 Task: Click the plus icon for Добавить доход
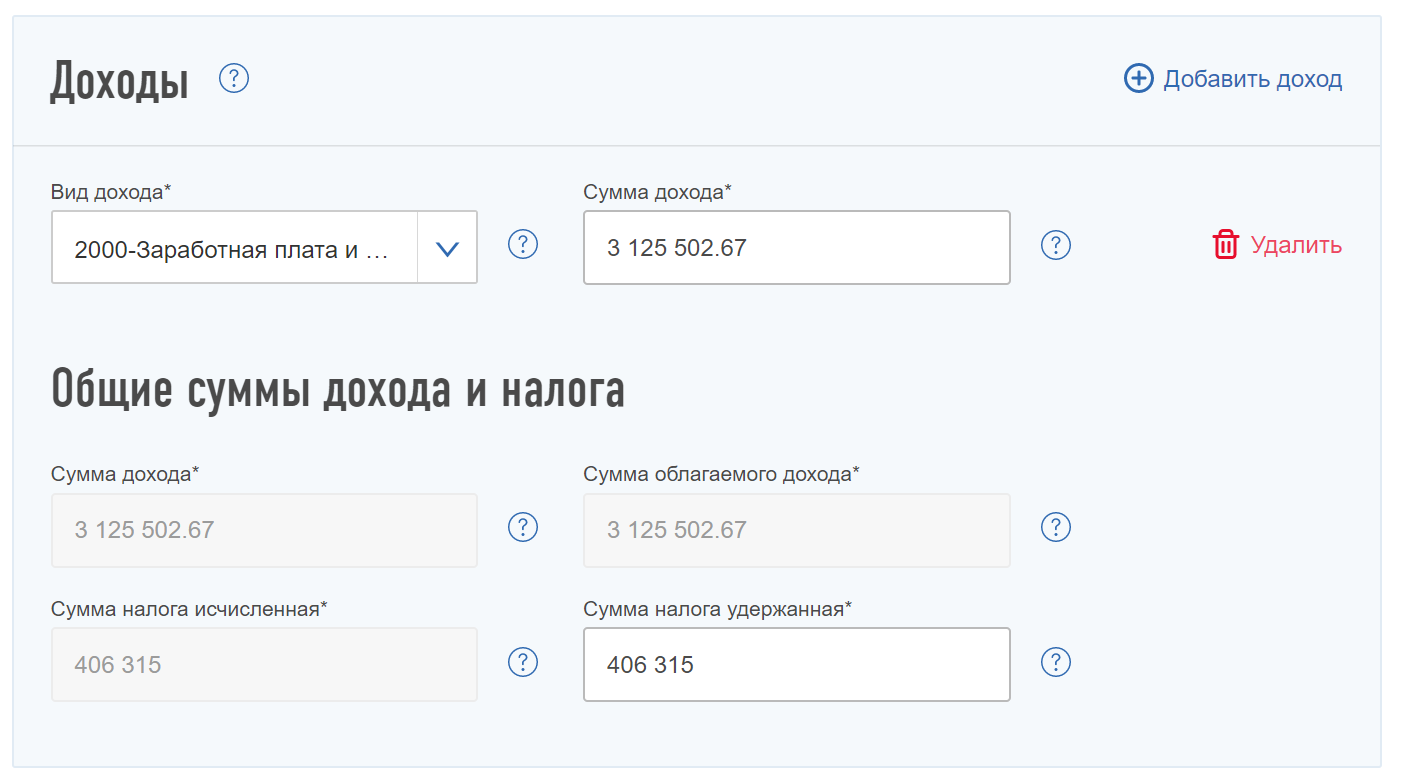pos(1138,78)
